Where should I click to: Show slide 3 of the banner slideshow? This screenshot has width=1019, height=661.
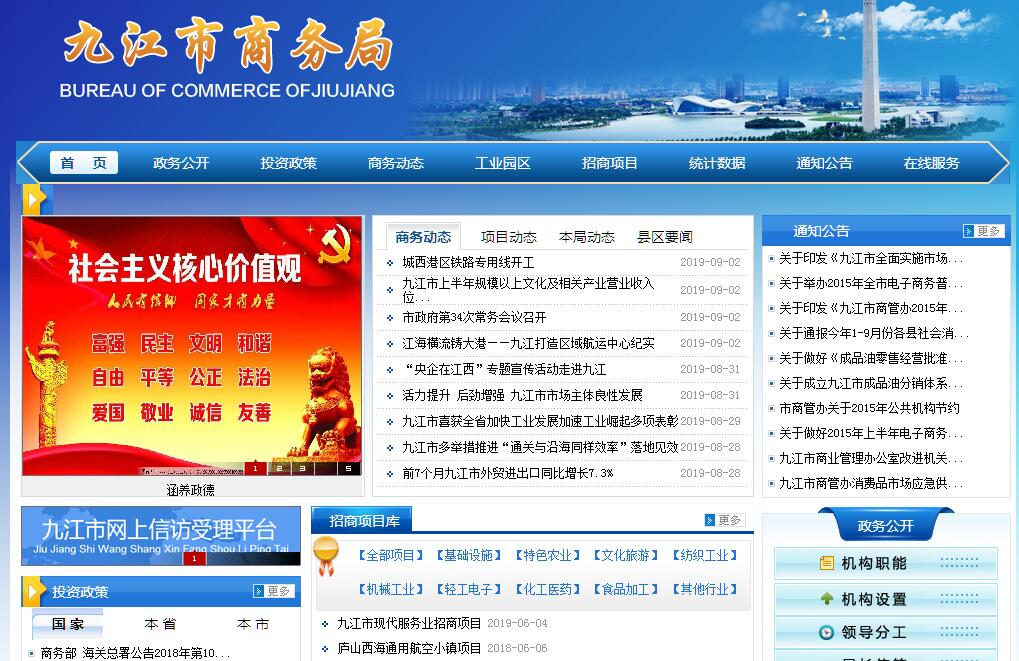[x=302, y=468]
